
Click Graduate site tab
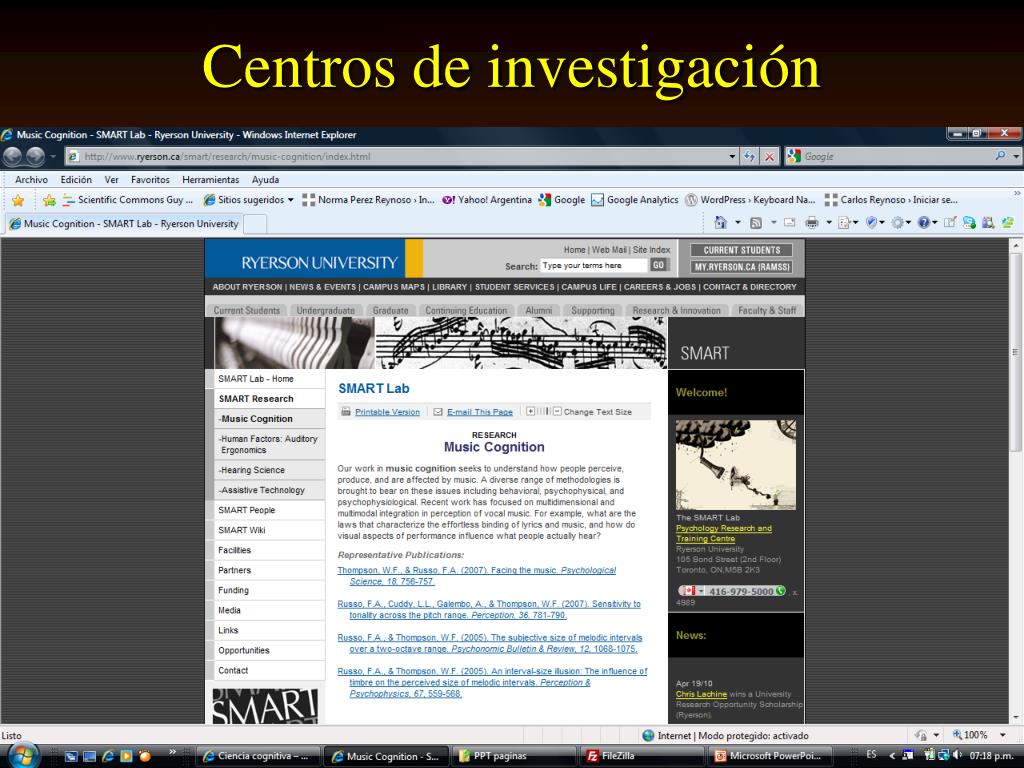pyautogui.click(x=391, y=311)
